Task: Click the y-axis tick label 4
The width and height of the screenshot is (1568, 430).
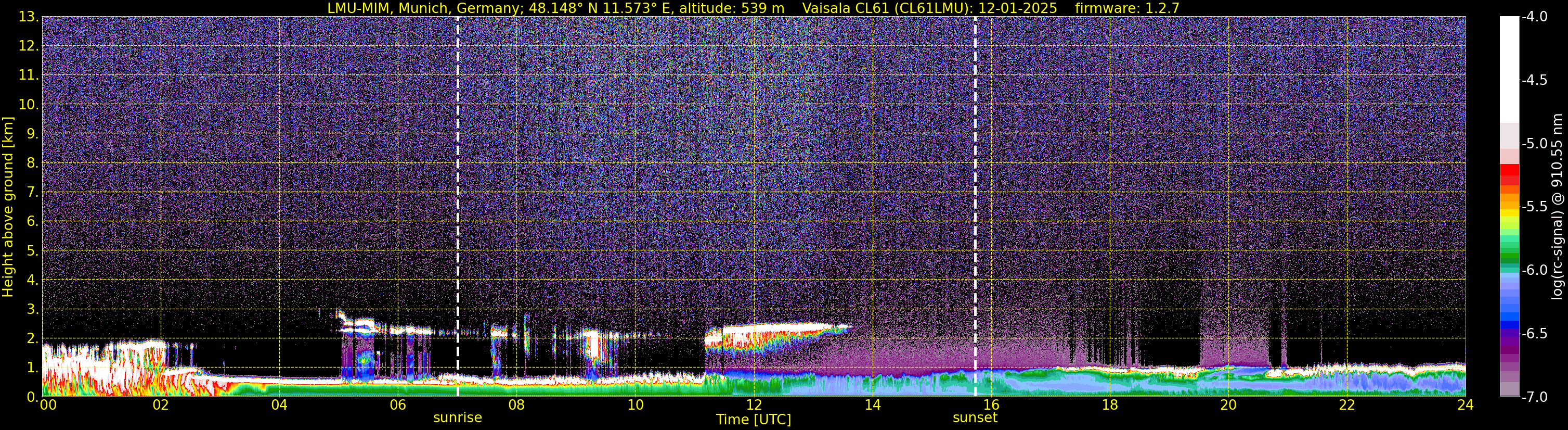Action: pos(32,280)
